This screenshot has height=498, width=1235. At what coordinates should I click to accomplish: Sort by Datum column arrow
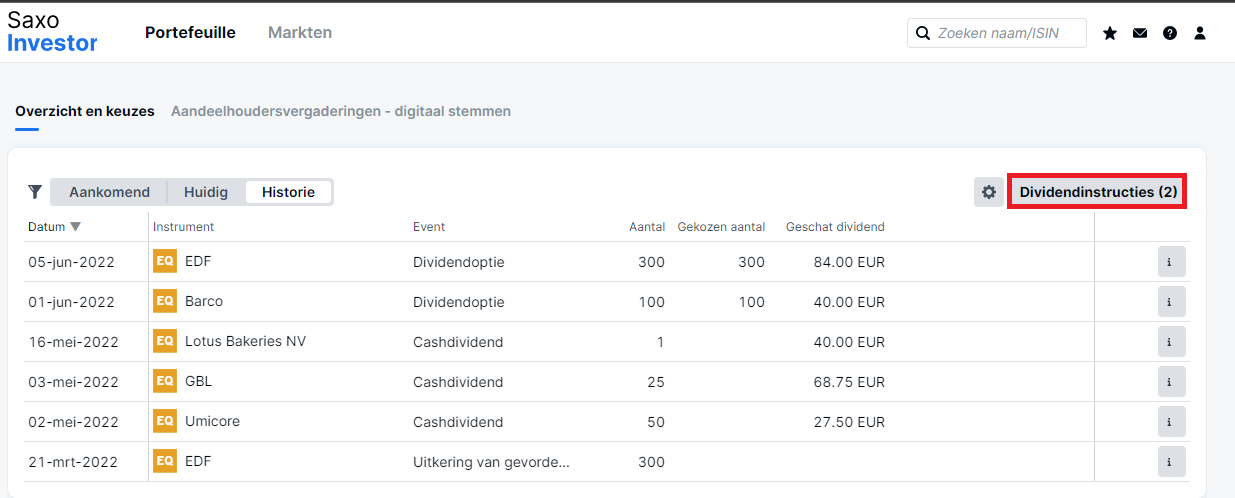click(76, 227)
